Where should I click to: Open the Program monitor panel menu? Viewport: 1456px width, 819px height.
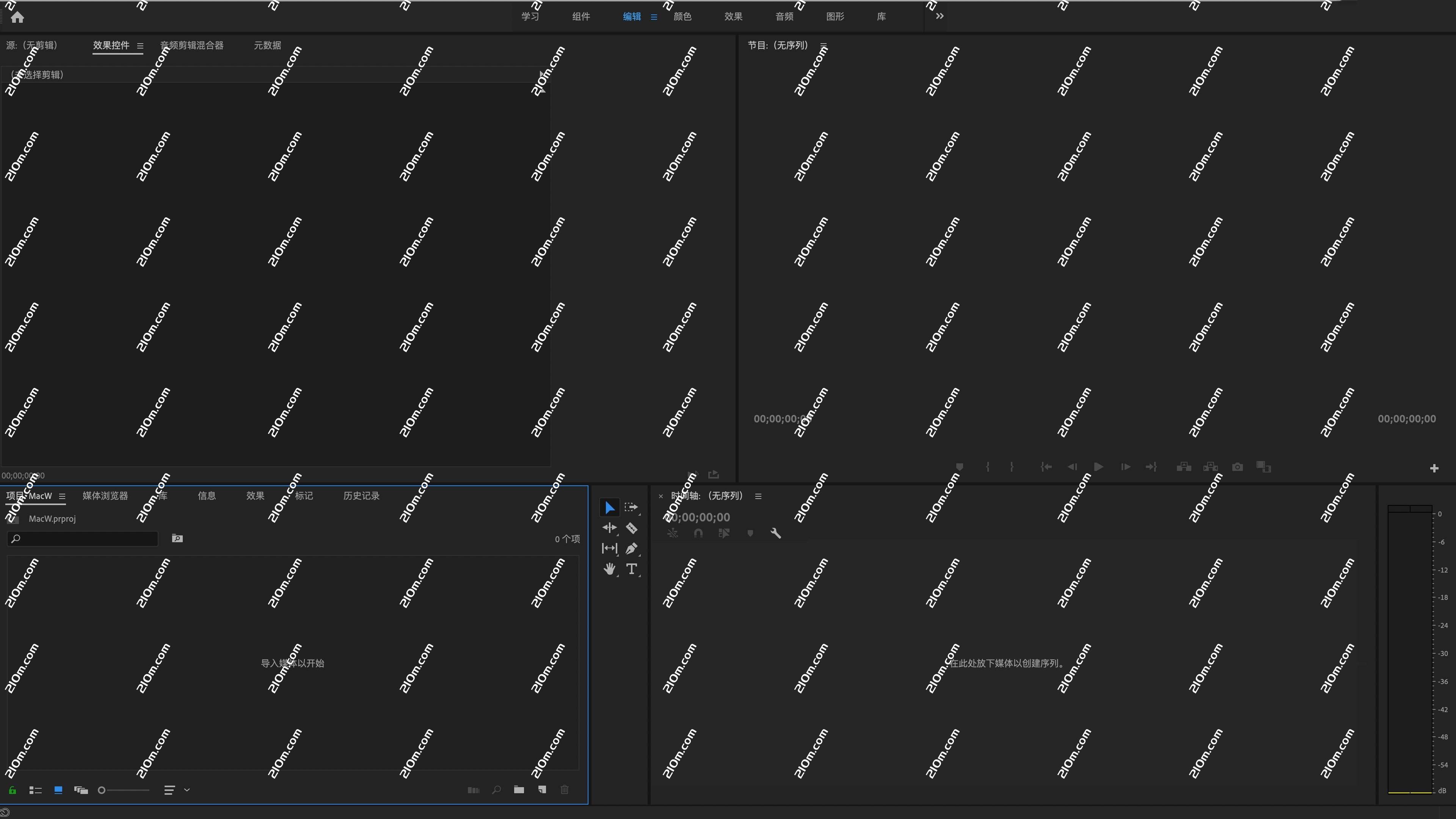tap(824, 45)
